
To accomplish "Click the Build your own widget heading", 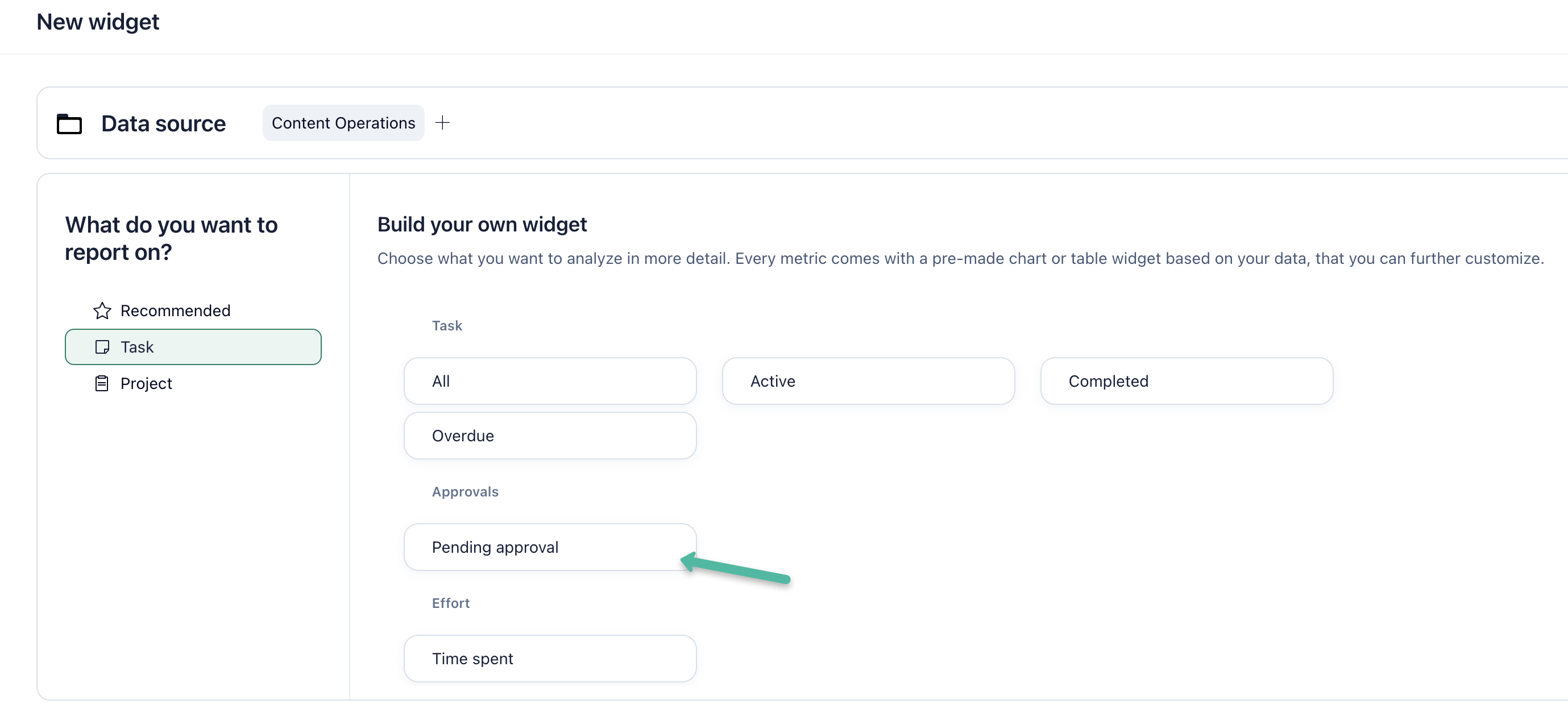I will [482, 225].
